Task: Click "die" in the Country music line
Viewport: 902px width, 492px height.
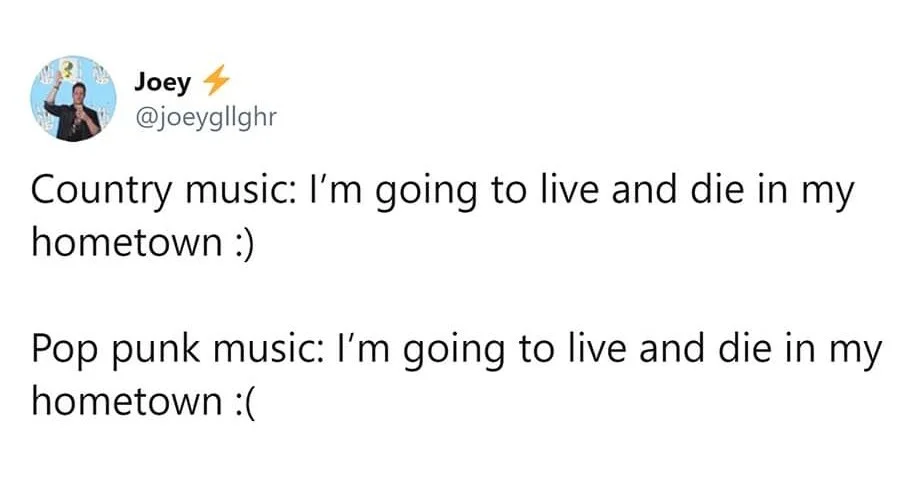Action: (x=716, y=193)
